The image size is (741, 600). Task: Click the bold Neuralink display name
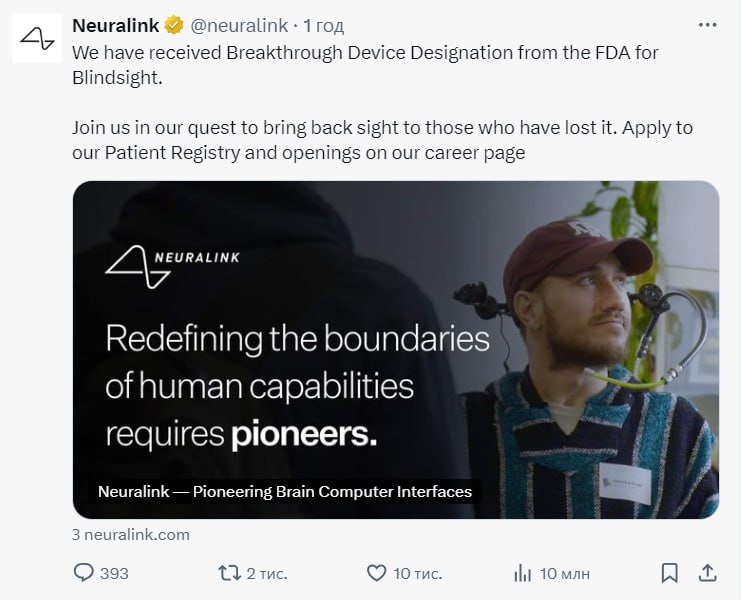pos(116,26)
